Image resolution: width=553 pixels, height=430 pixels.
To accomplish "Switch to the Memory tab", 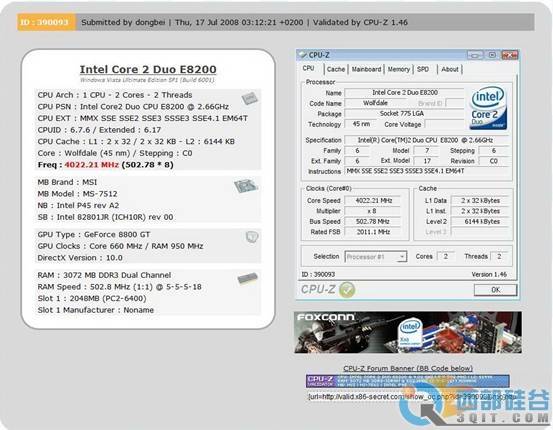I will pos(399,69).
